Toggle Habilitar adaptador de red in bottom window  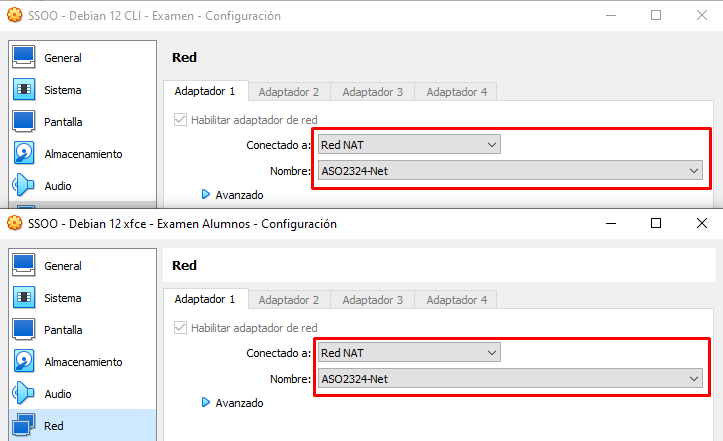pyautogui.click(x=181, y=328)
